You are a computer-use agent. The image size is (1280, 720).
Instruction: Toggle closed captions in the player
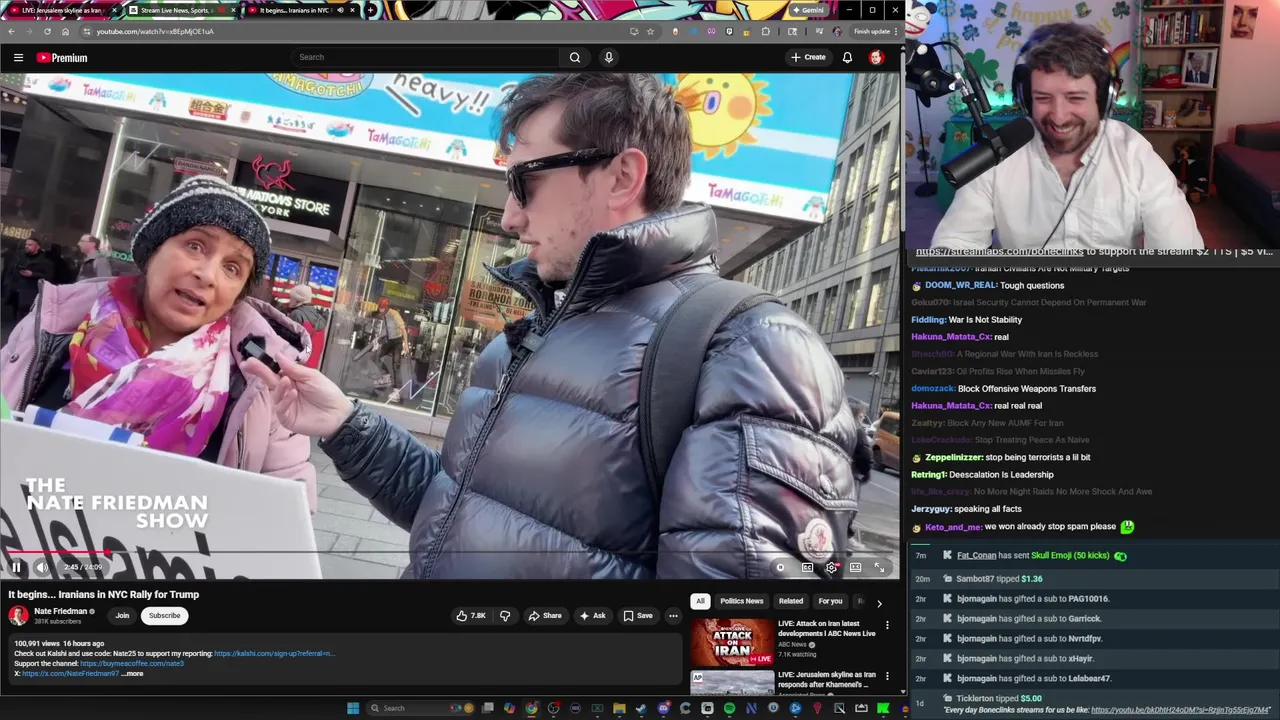tap(807, 567)
